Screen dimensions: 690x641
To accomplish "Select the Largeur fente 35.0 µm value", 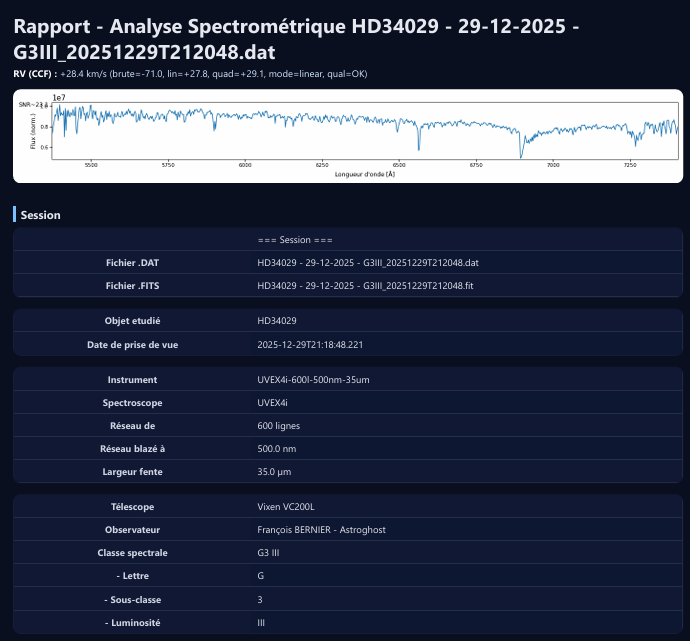I will coord(274,472).
